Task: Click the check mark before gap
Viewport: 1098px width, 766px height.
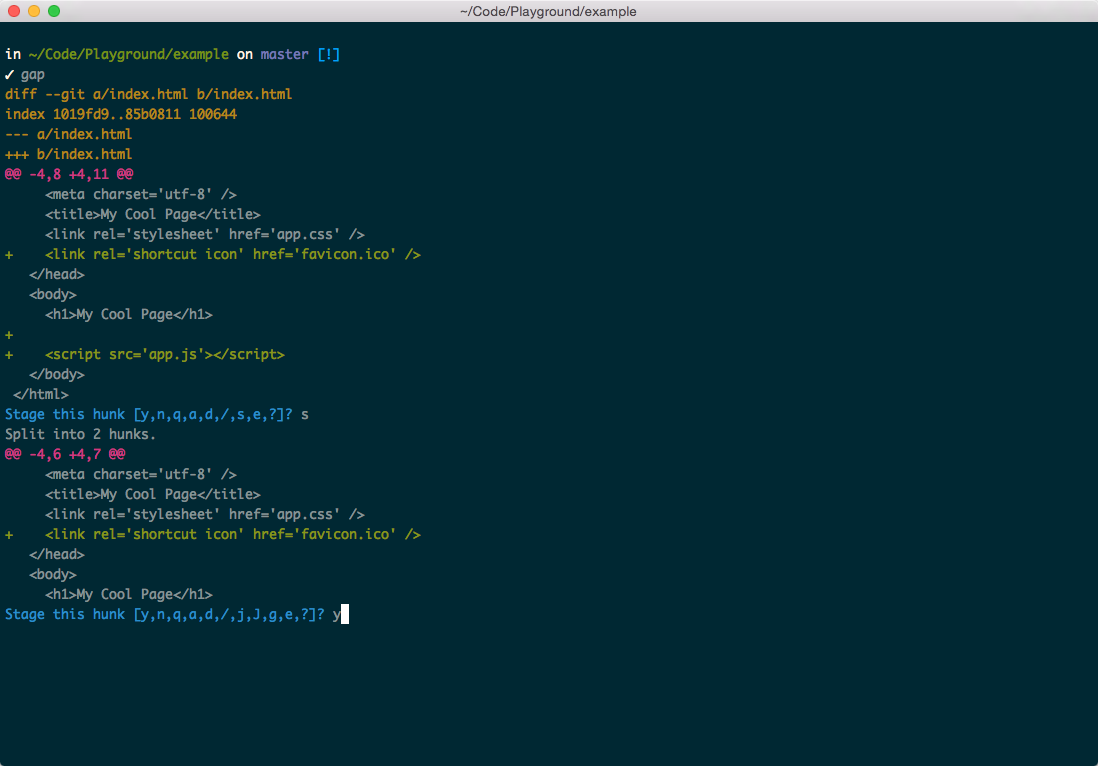Action: [10, 74]
